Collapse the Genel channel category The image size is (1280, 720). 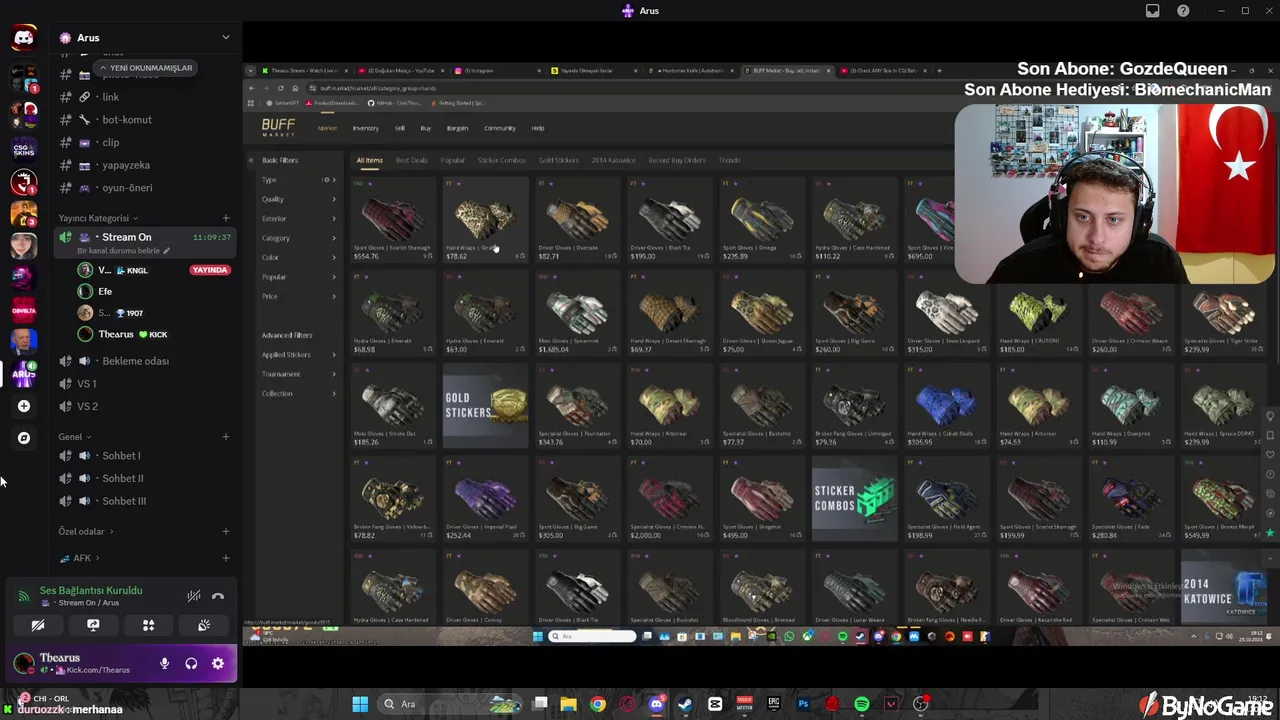pyautogui.click(x=74, y=437)
